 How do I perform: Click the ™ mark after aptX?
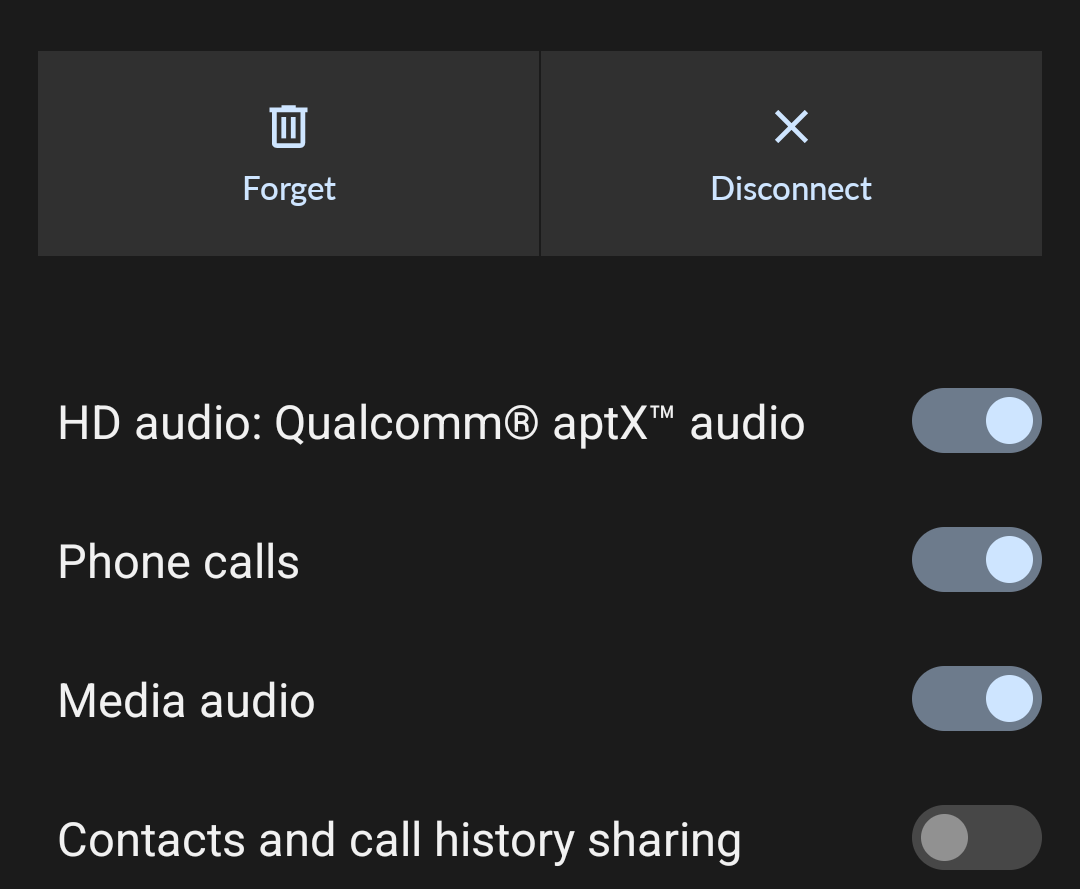coord(661,413)
